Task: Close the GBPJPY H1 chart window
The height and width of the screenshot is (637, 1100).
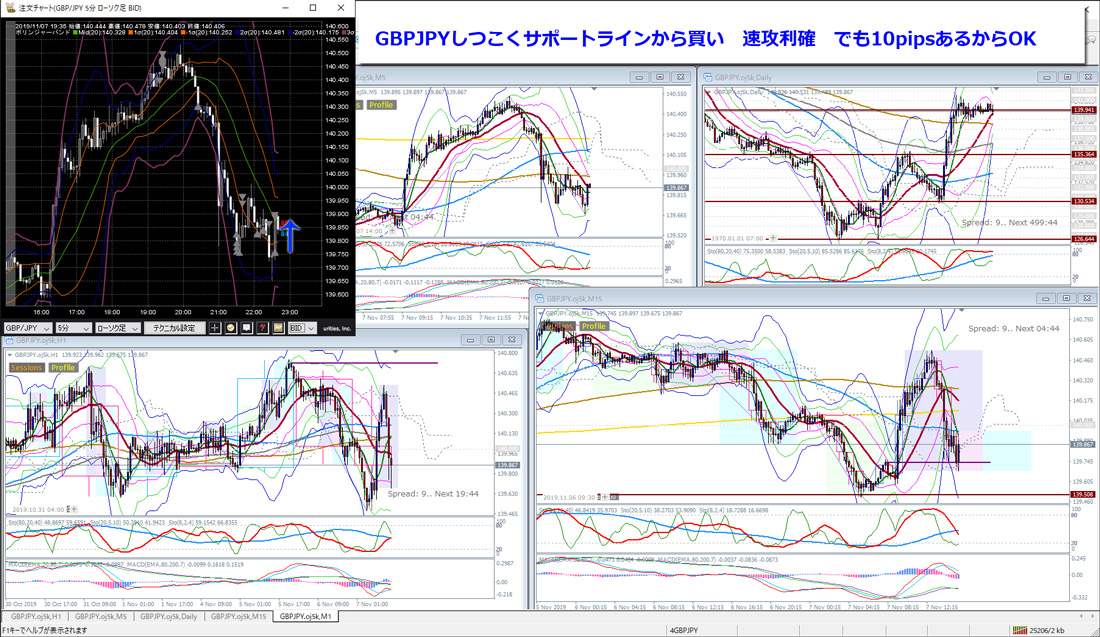Action: (x=512, y=340)
